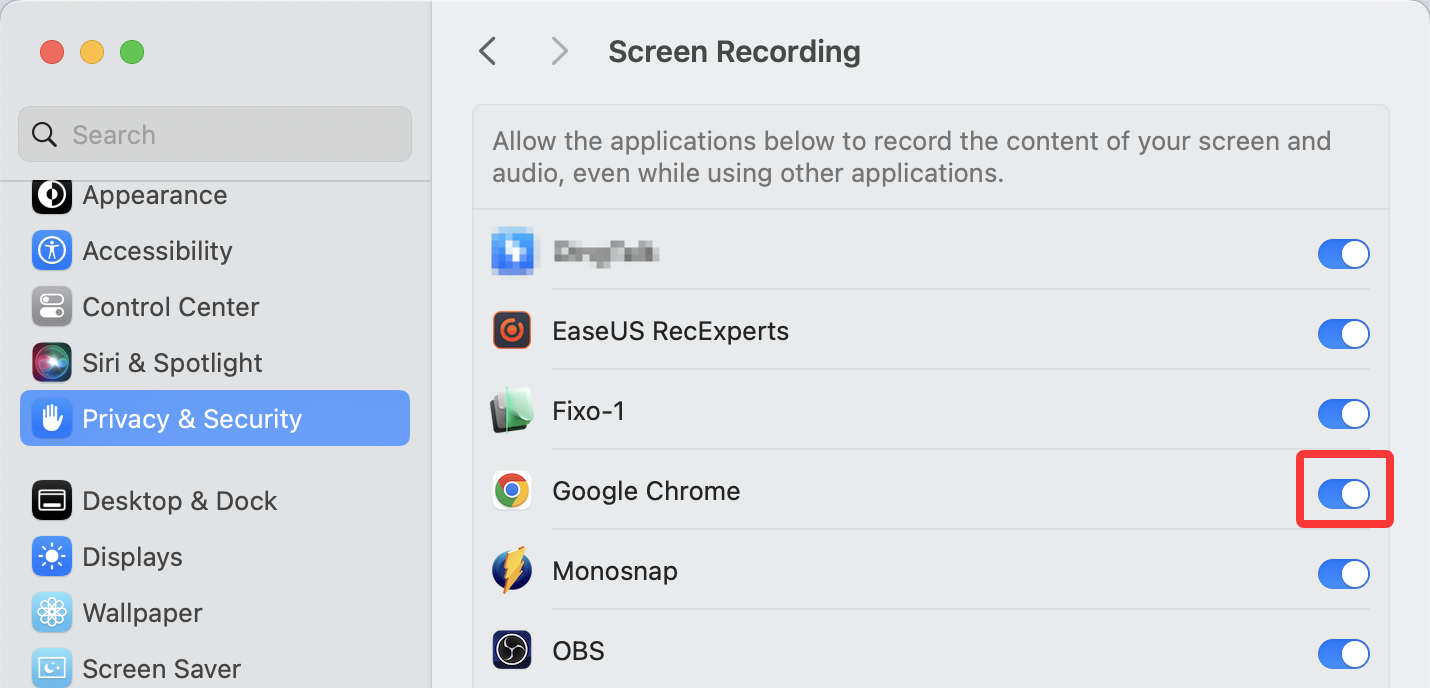
Task: Click the Fixo-1 app icon
Action: click(x=512, y=411)
